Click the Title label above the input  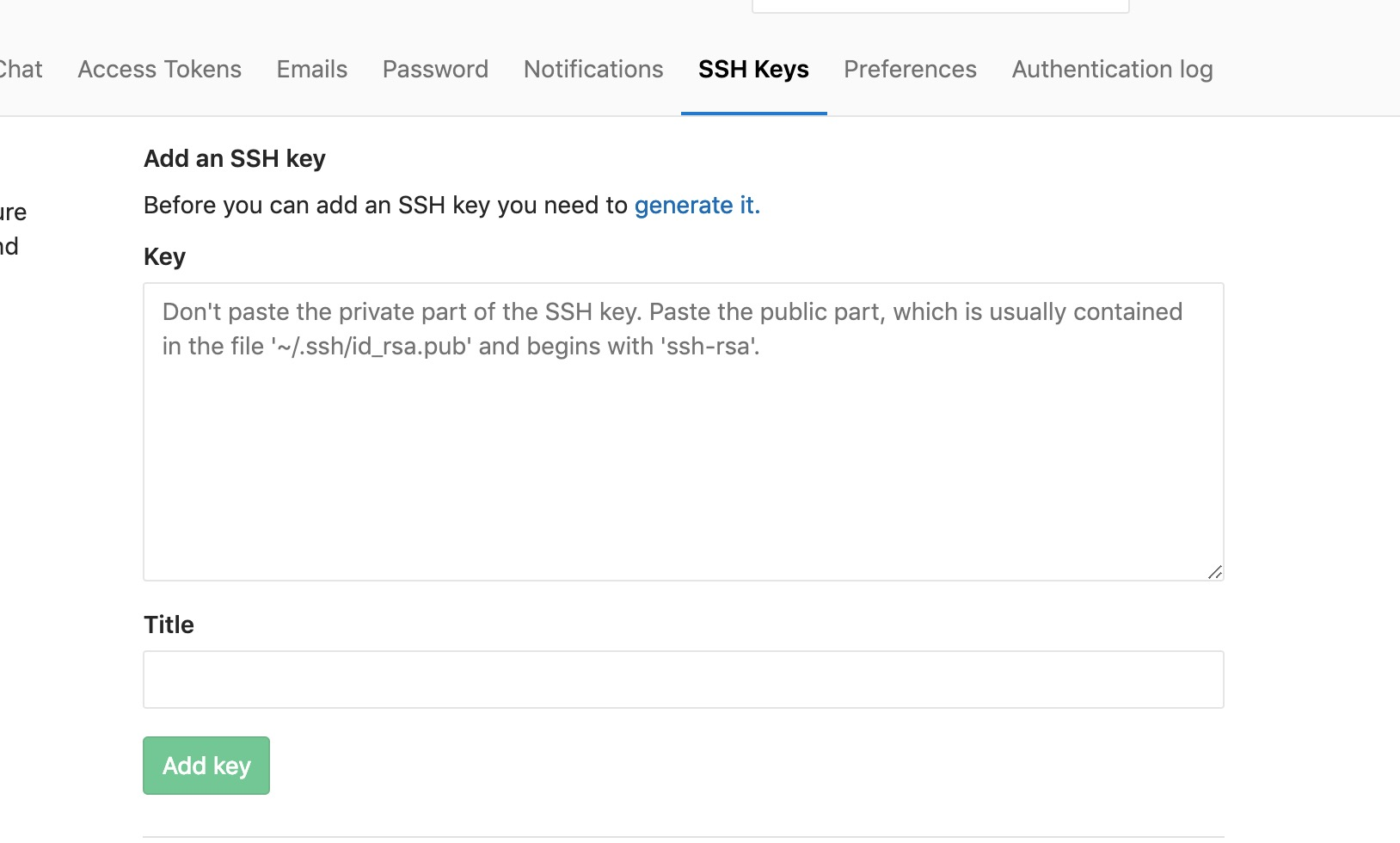click(169, 624)
